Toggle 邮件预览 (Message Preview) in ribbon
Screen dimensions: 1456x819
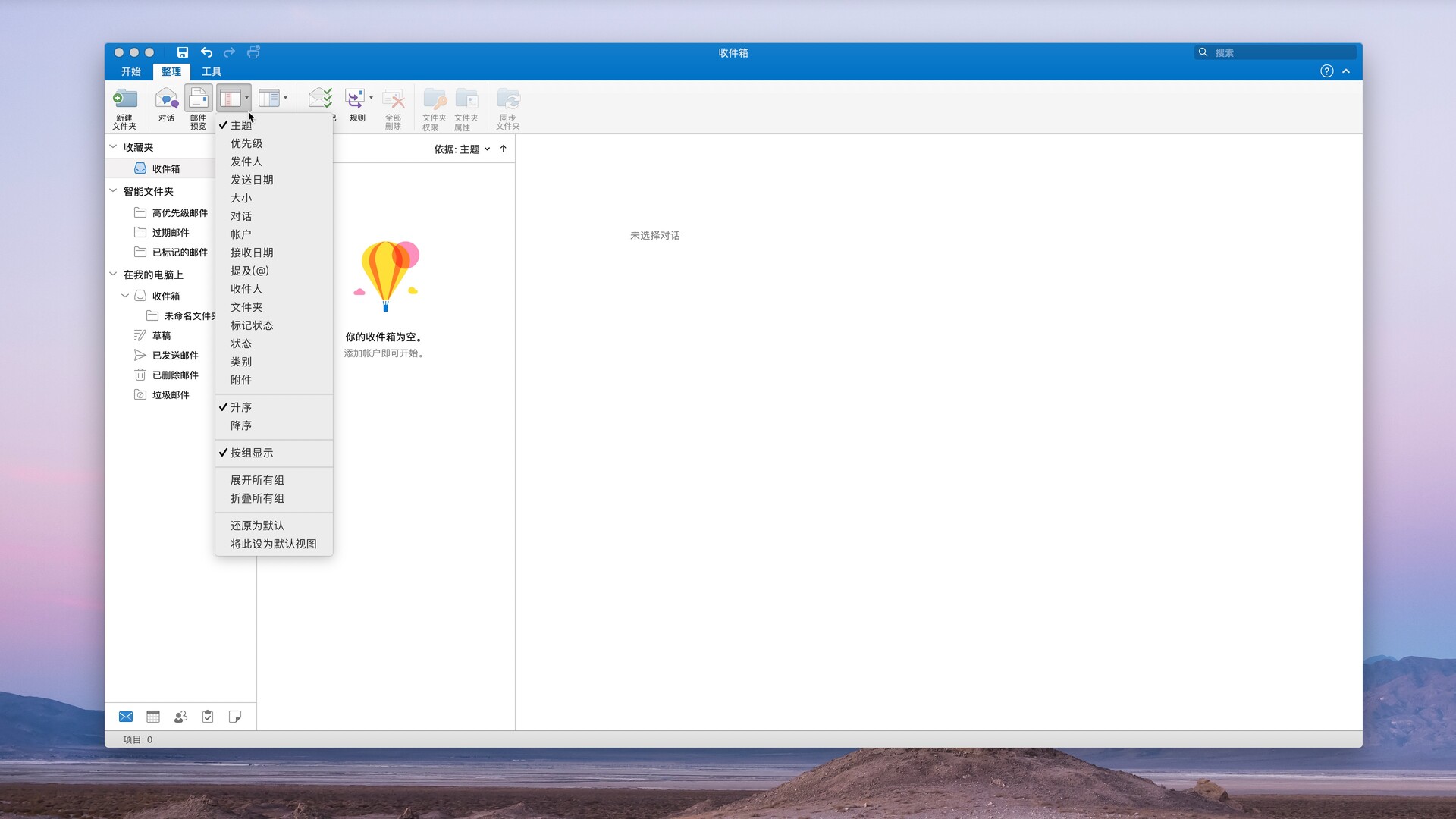(198, 106)
